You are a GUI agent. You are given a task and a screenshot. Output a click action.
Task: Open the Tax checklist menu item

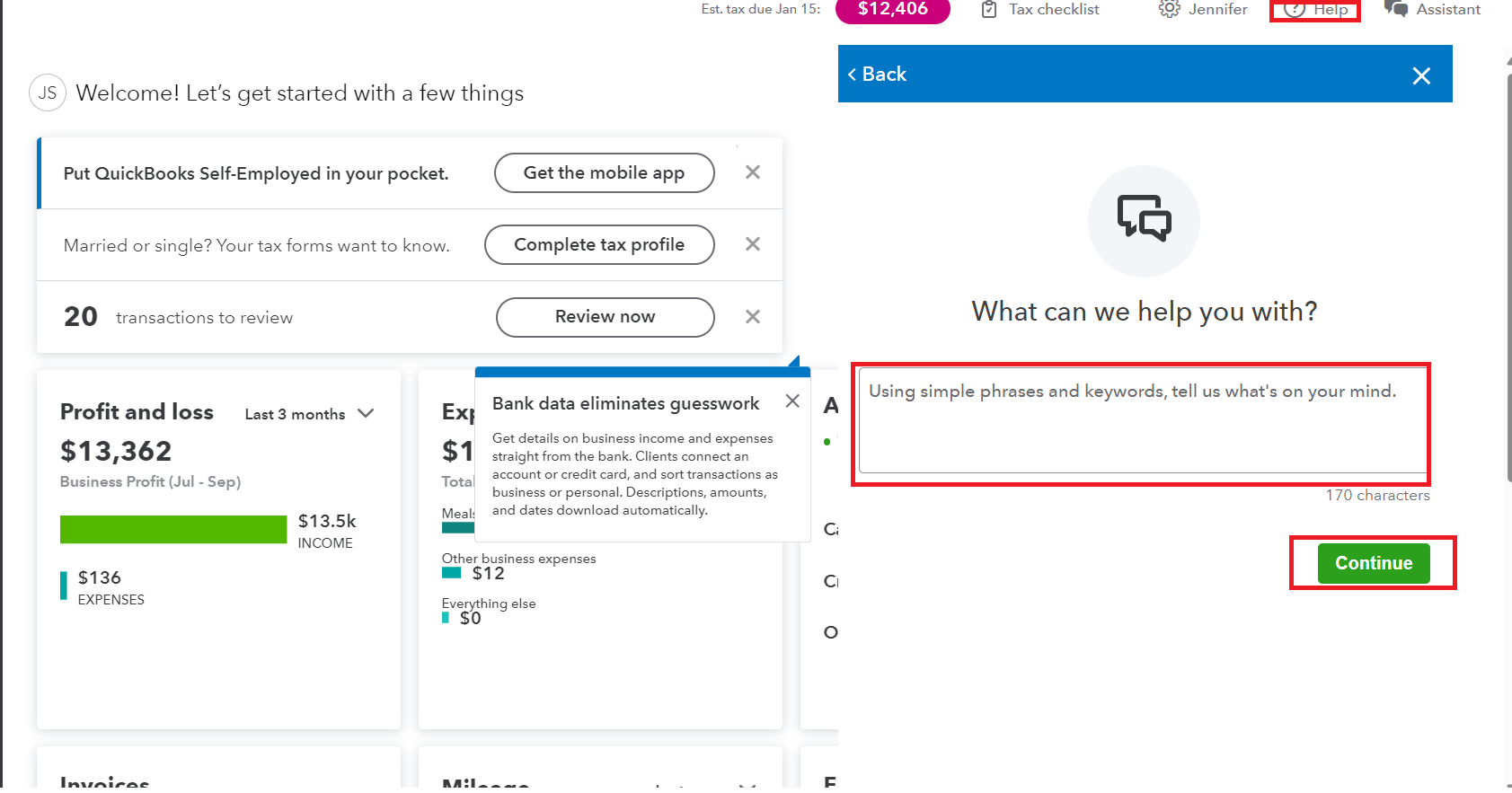pyautogui.click(x=1053, y=10)
